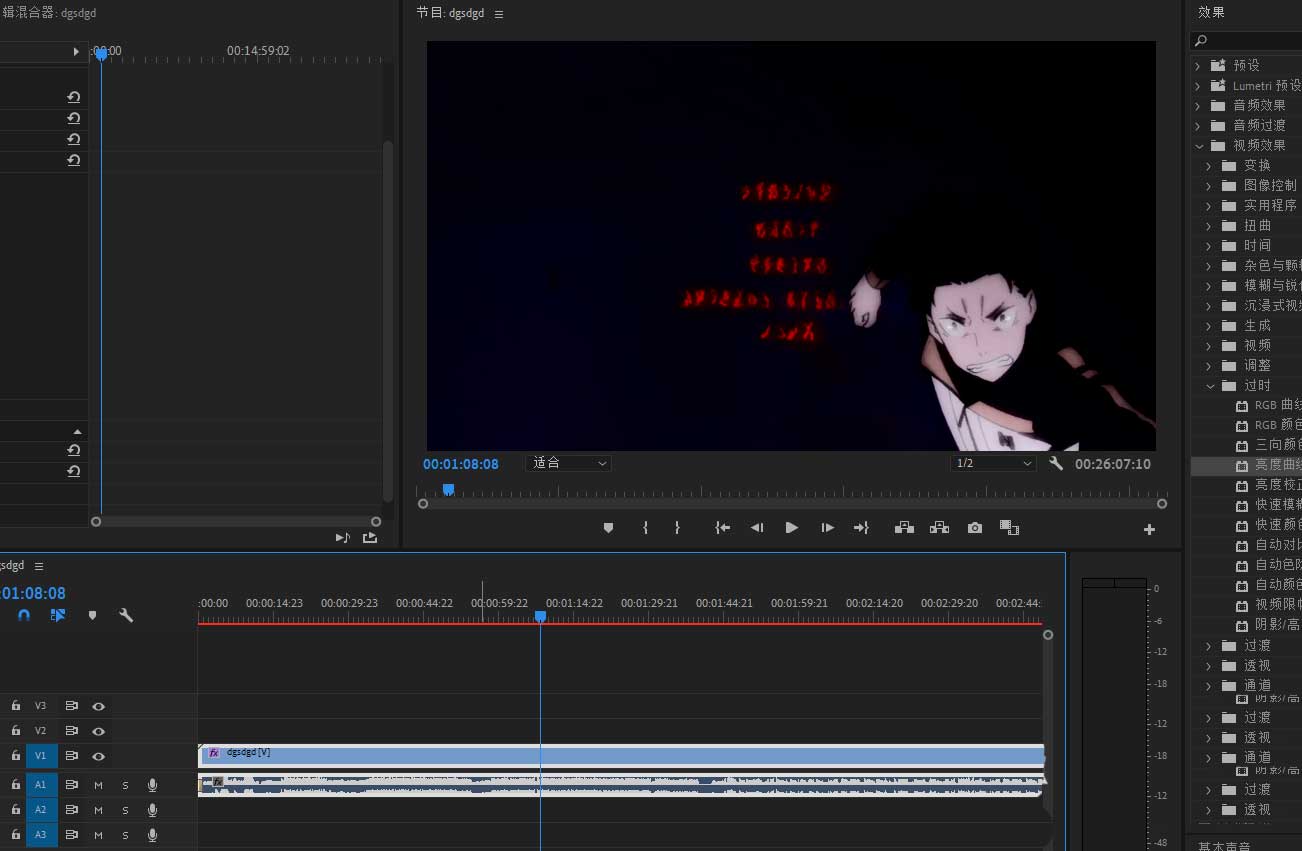Select the audio clip mixer dgsdgd tab
1302x851 pixels.
pyautogui.click(x=48, y=13)
